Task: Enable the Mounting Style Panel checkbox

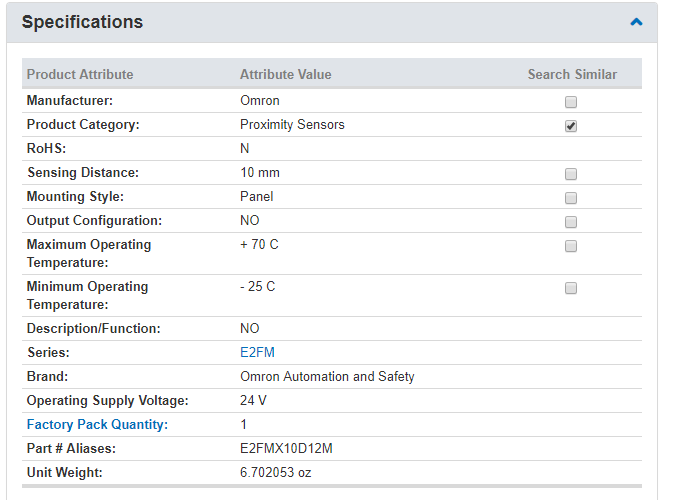Action: (571, 198)
